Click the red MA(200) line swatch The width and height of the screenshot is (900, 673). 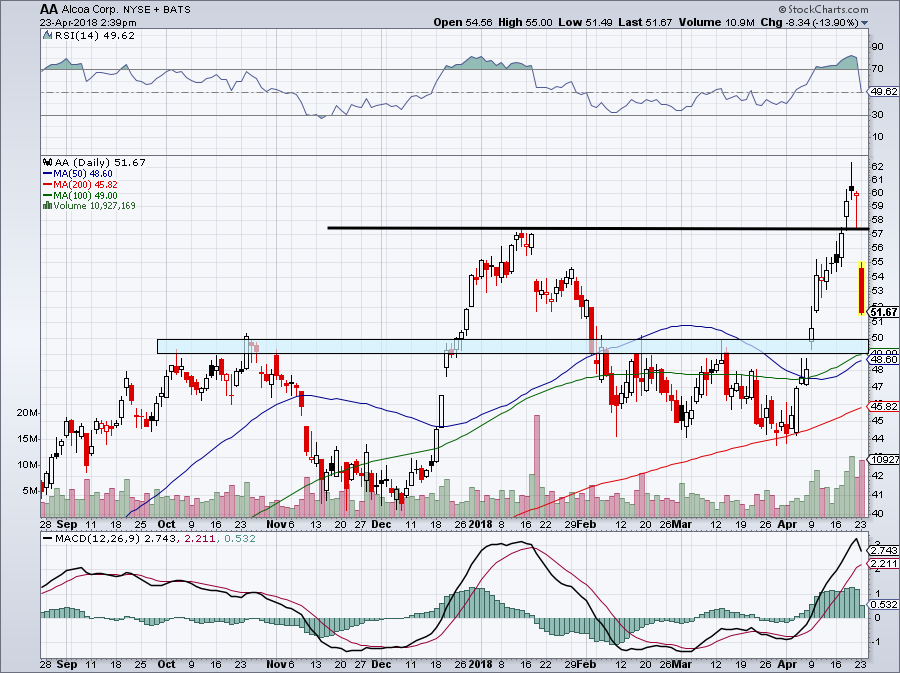[x=48, y=185]
